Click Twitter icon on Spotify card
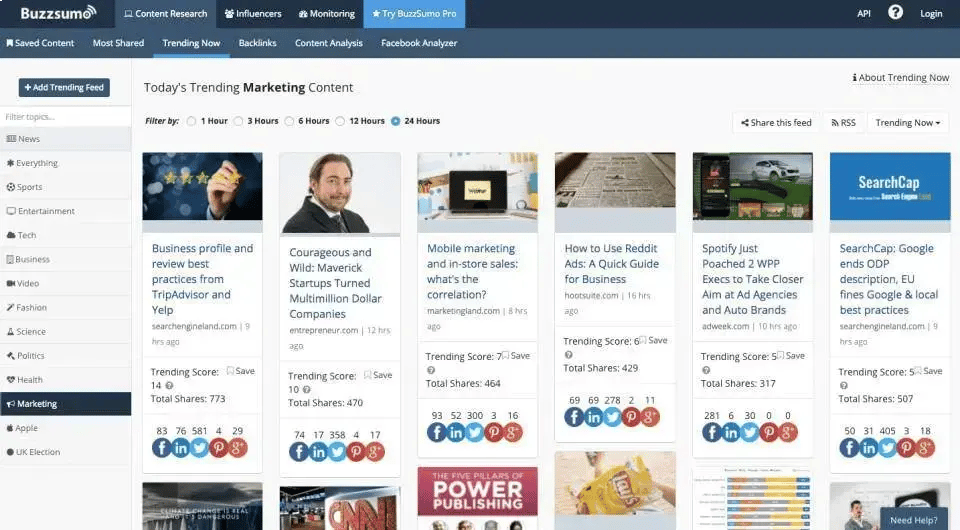 pos(749,433)
